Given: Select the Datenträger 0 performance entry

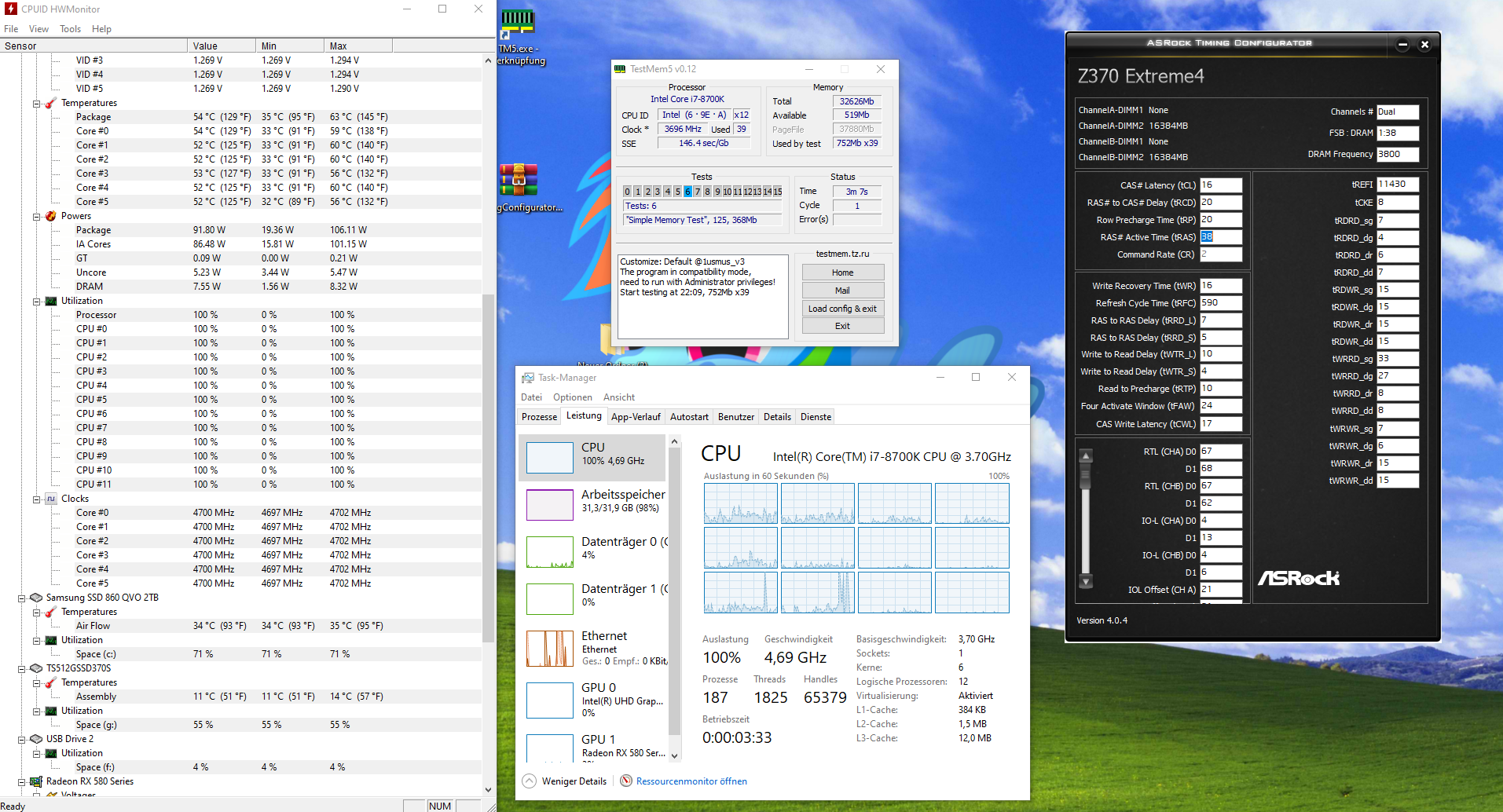Looking at the screenshot, I should pyautogui.click(x=593, y=551).
